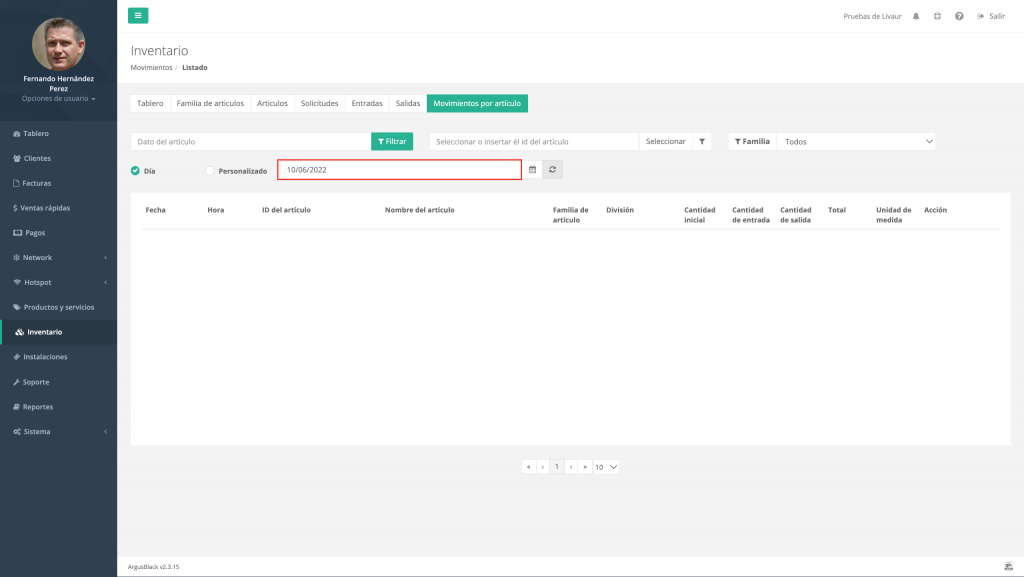
Task: Switch to the Solicitudes tab
Action: click(319, 103)
